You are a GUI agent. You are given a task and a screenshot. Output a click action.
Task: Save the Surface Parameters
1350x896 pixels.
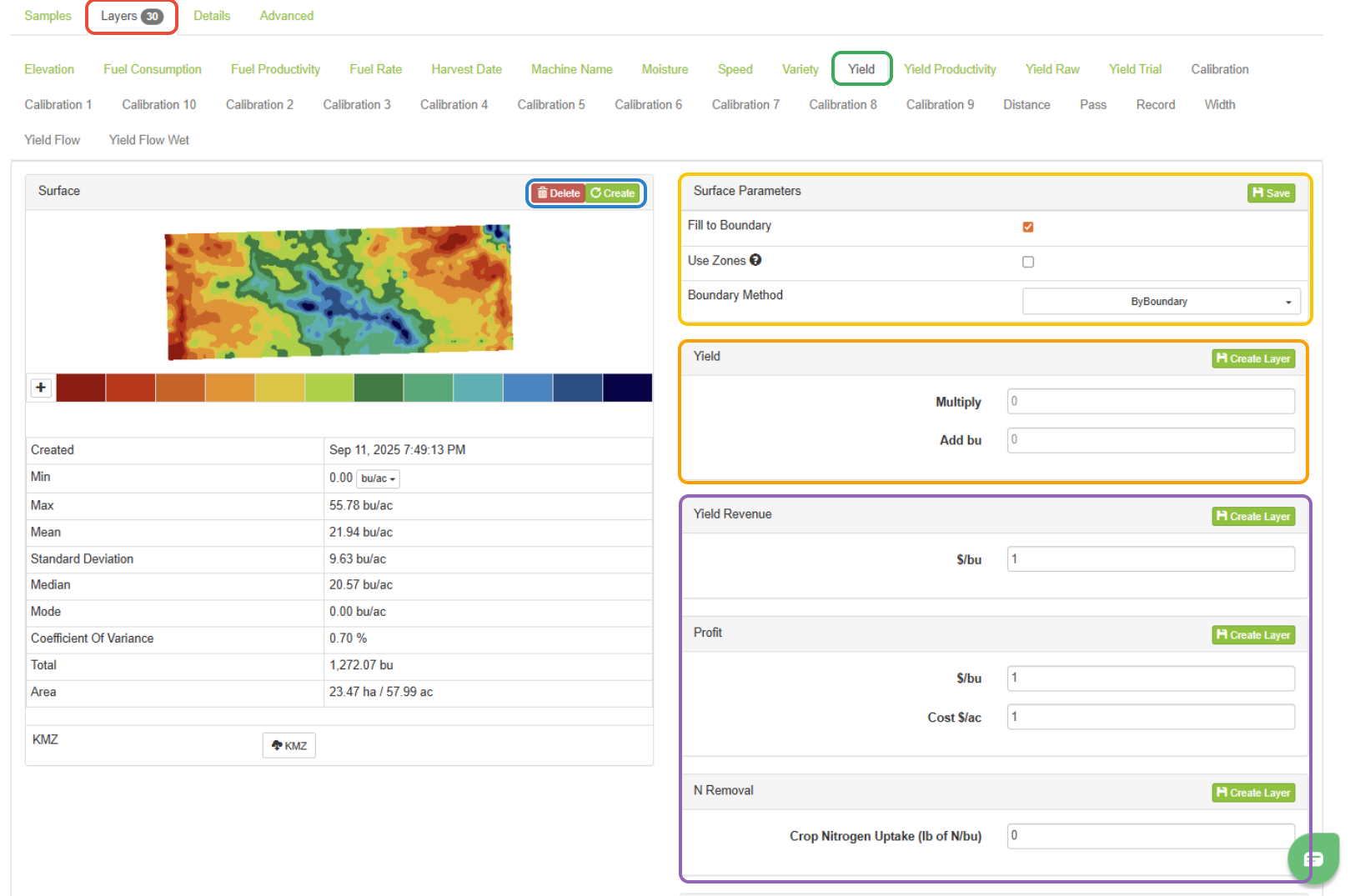coord(1271,193)
